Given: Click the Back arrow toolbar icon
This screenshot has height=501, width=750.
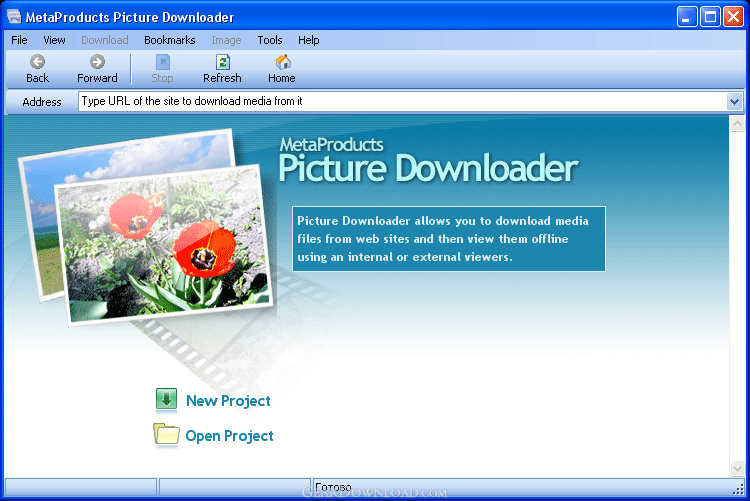Looking at the screenshot, I should [37, 62].
